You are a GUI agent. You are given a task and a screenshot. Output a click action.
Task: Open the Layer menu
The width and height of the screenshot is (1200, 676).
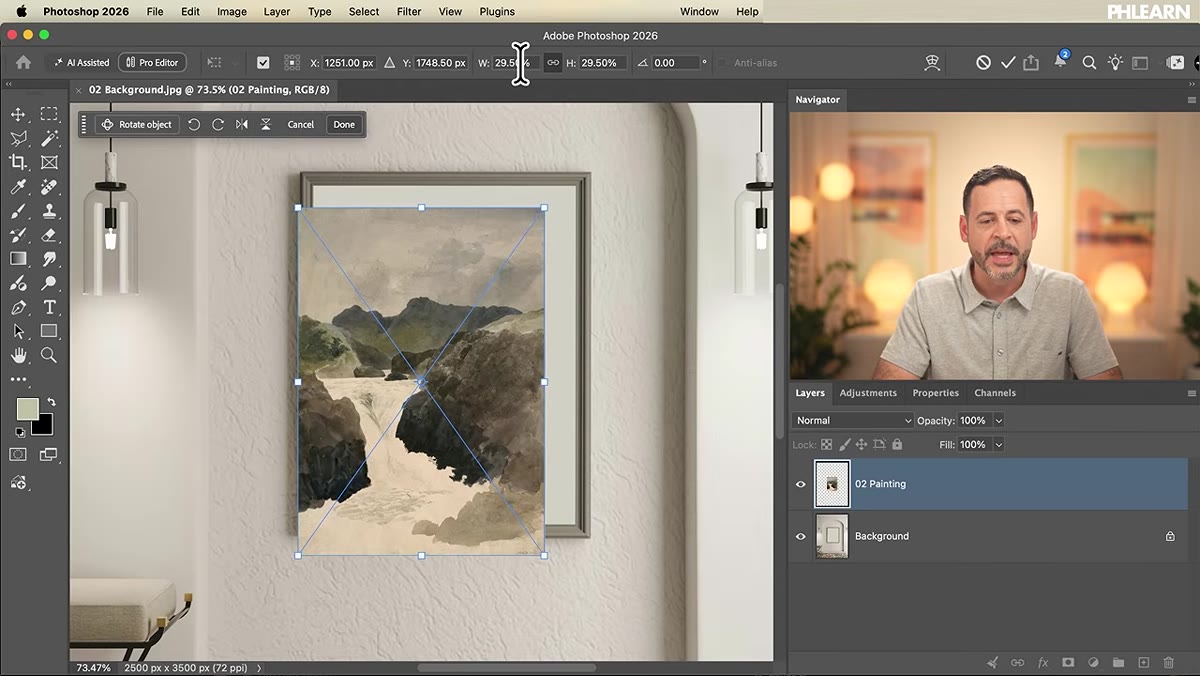pyautogui.click(x=276, y=12)
